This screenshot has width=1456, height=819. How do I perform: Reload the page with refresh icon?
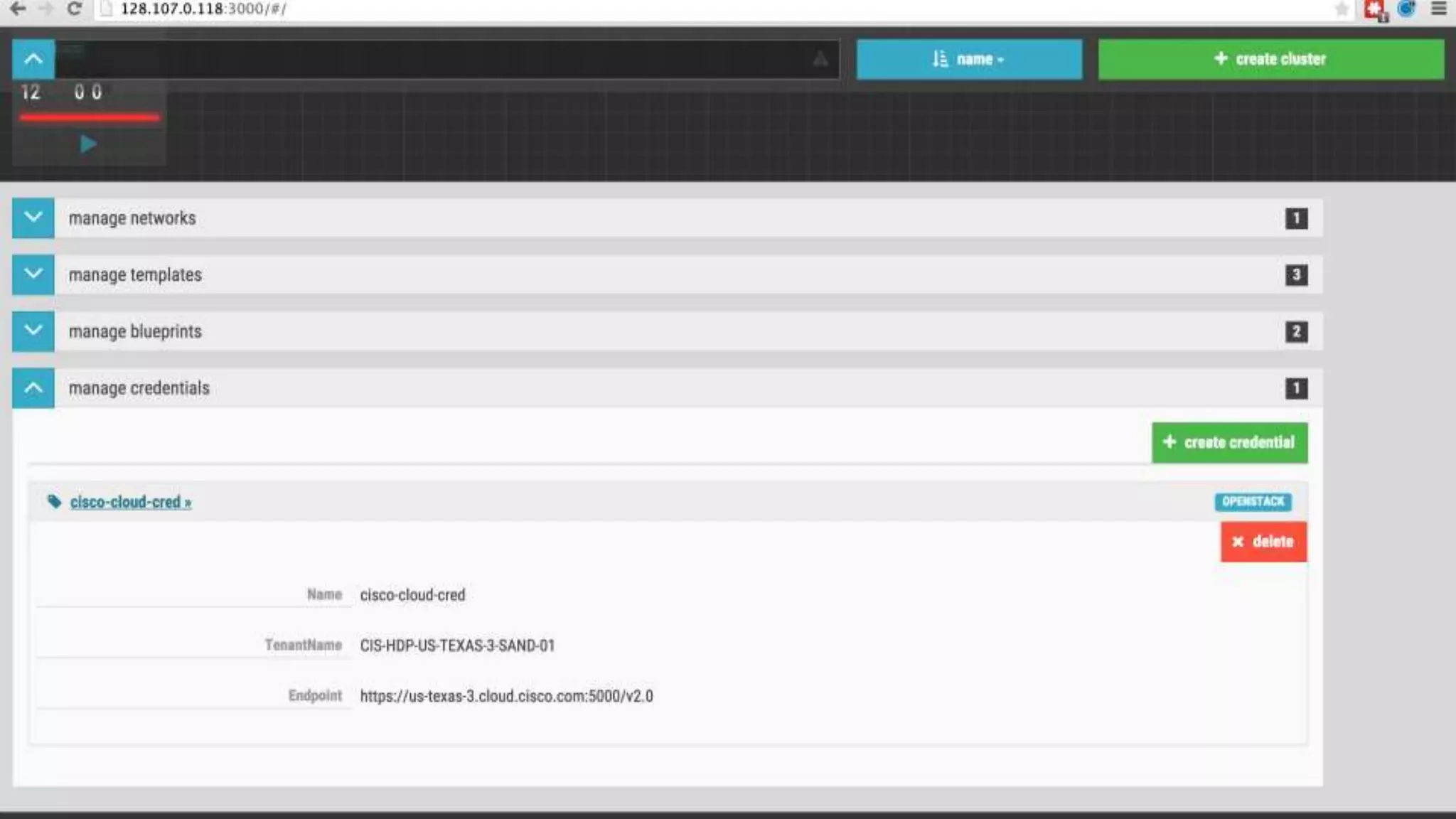point(74,9)
